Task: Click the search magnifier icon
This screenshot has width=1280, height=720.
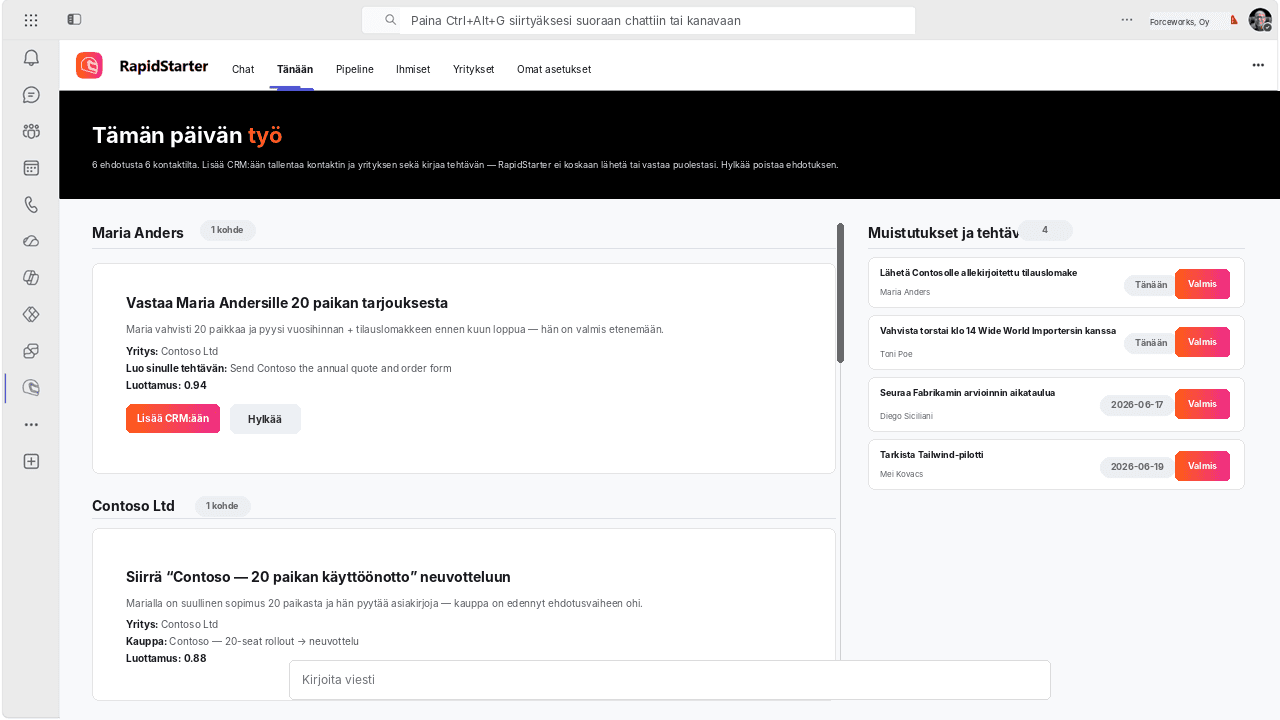Action: coord(391,20)
